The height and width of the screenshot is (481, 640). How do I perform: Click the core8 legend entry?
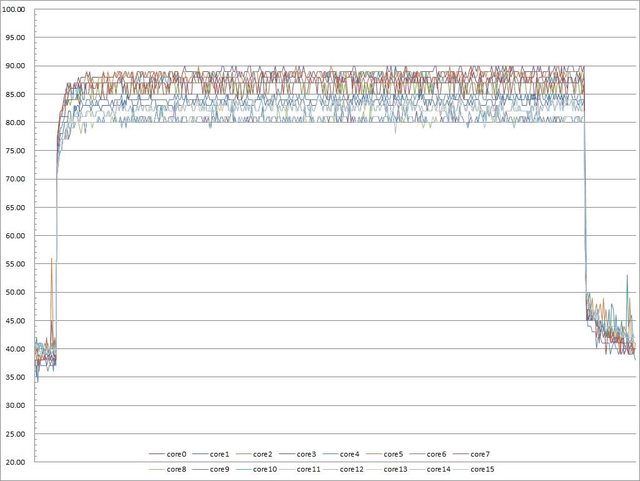click(x=178, y=468)
